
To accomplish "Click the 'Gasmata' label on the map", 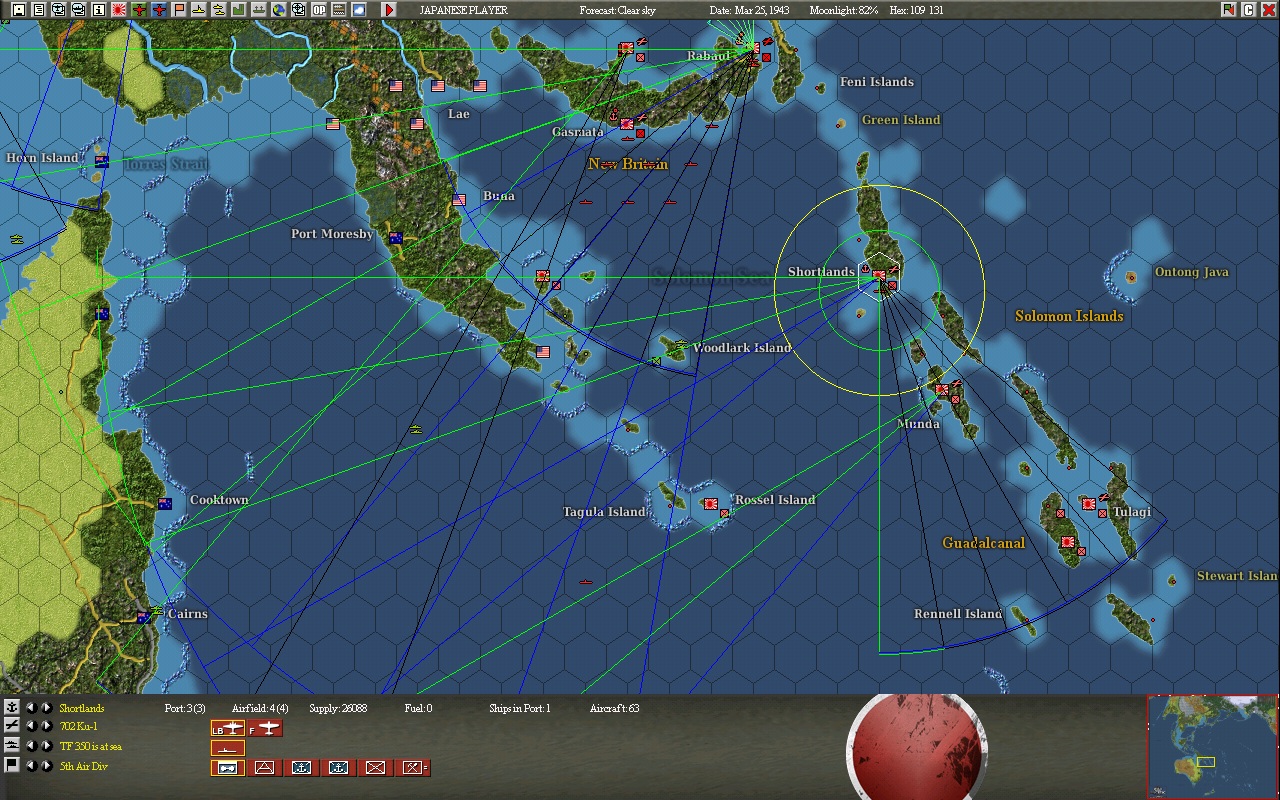I will pyautogui.click(x=578, y=132).
